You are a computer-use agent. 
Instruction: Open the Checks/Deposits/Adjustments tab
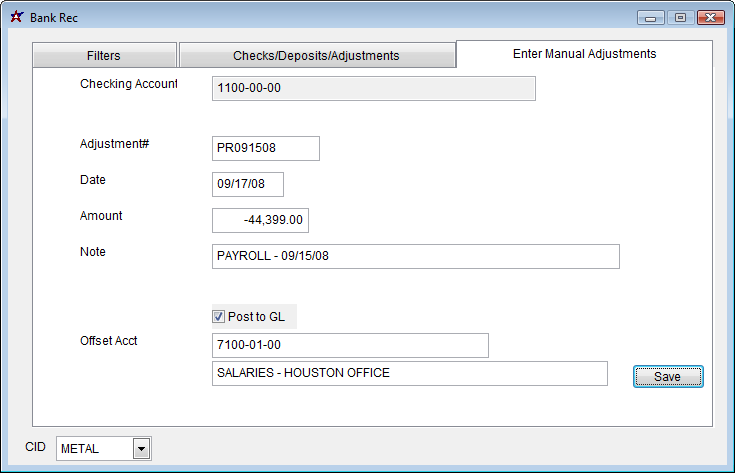click(x=316, y=56)
